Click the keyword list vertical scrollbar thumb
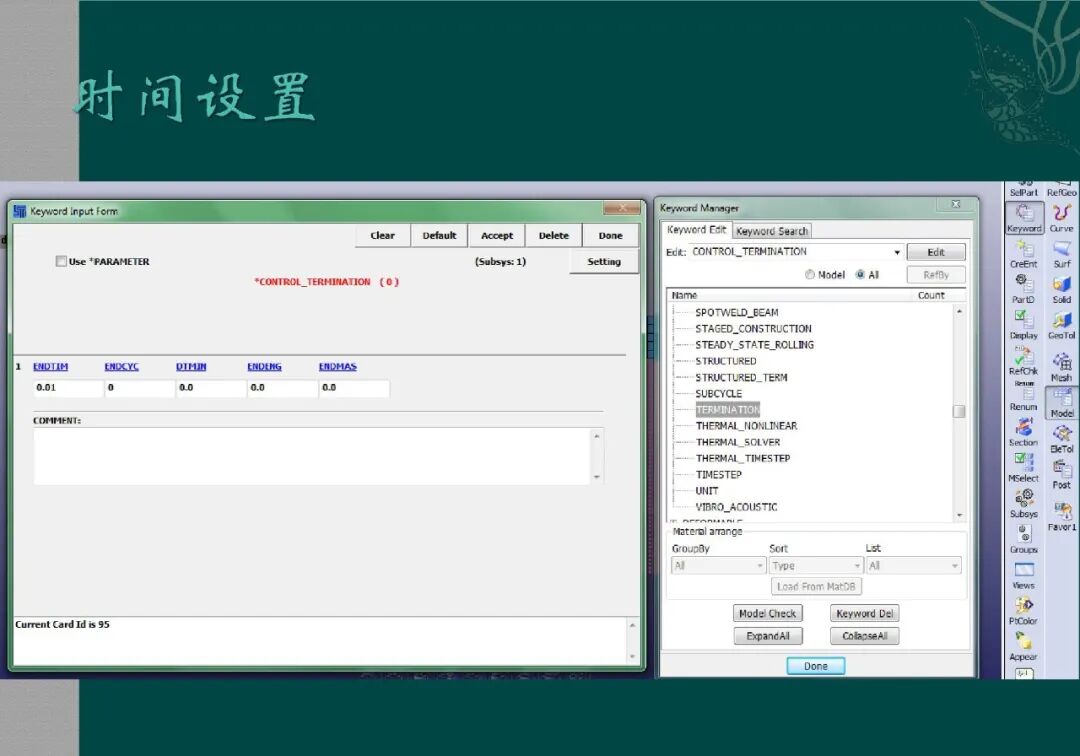The height and width of the screenshot is (756, 1080). (x=959, y=411)
